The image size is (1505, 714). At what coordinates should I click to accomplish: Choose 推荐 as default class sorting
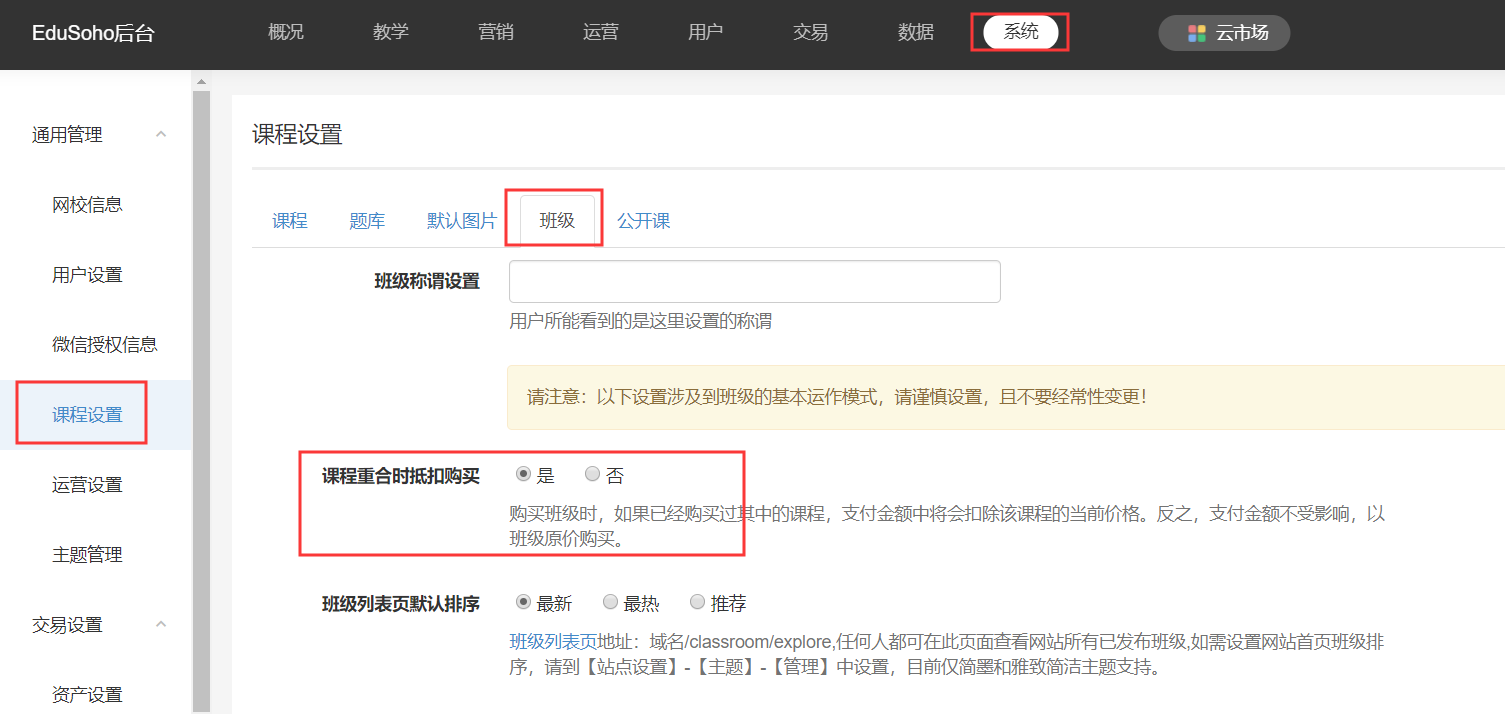(x=697, y=602)
